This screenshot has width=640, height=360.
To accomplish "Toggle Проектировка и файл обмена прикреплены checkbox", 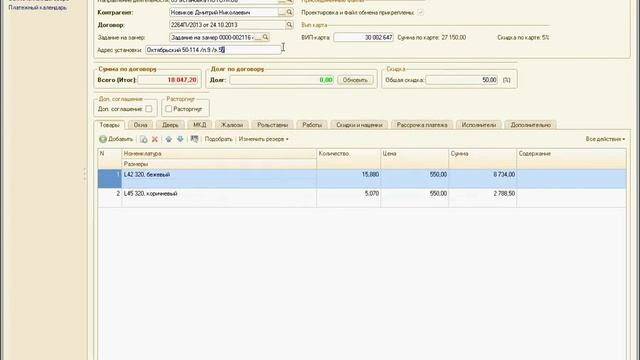I will pyautogui.click(x=420, y=13).
